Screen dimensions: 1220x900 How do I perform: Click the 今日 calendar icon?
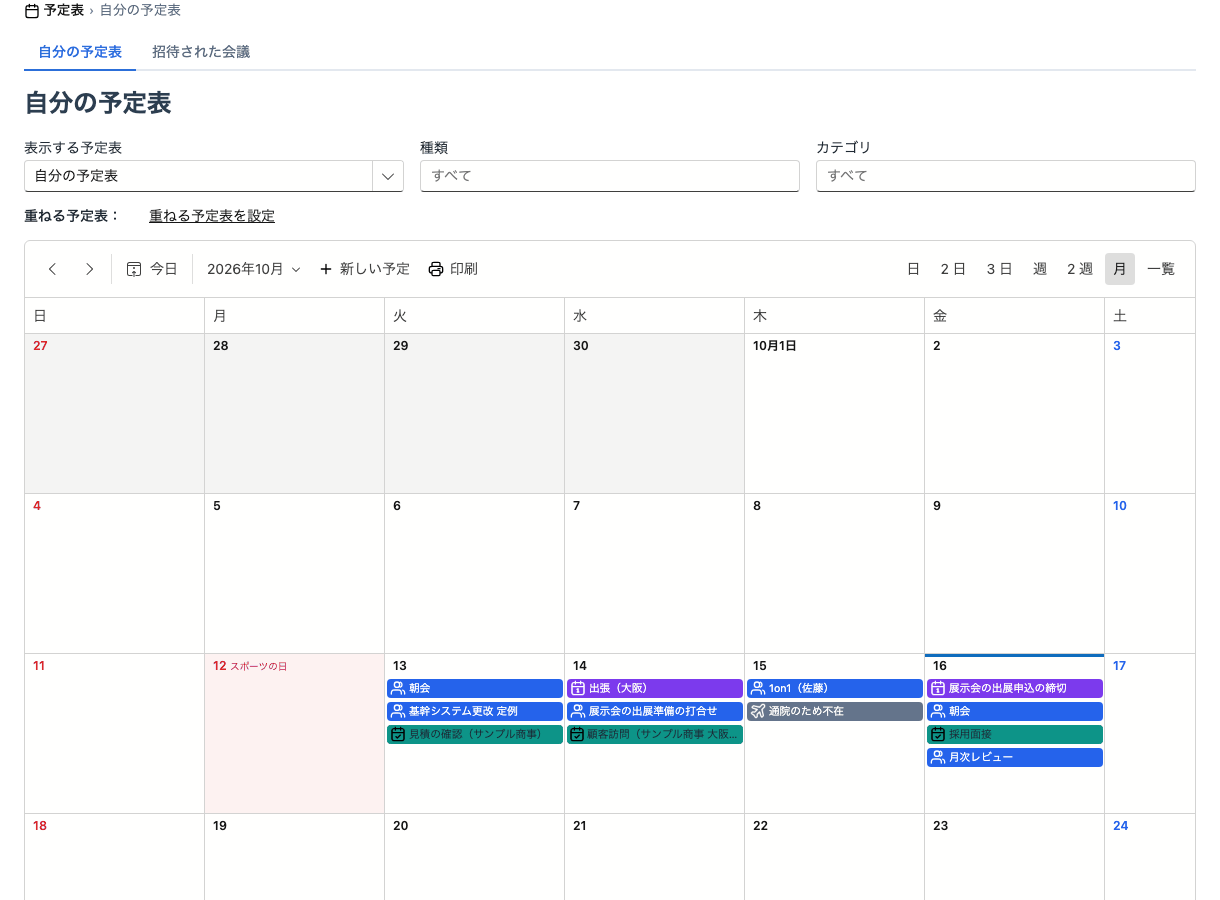[x=134, y=269]
